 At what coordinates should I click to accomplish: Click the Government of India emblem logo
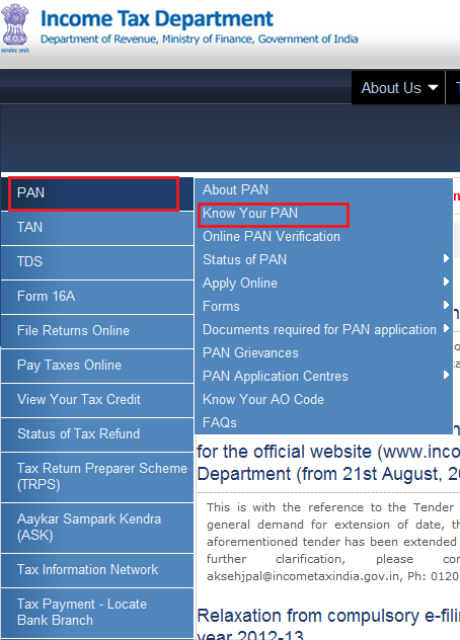click(x=15, y=28)
